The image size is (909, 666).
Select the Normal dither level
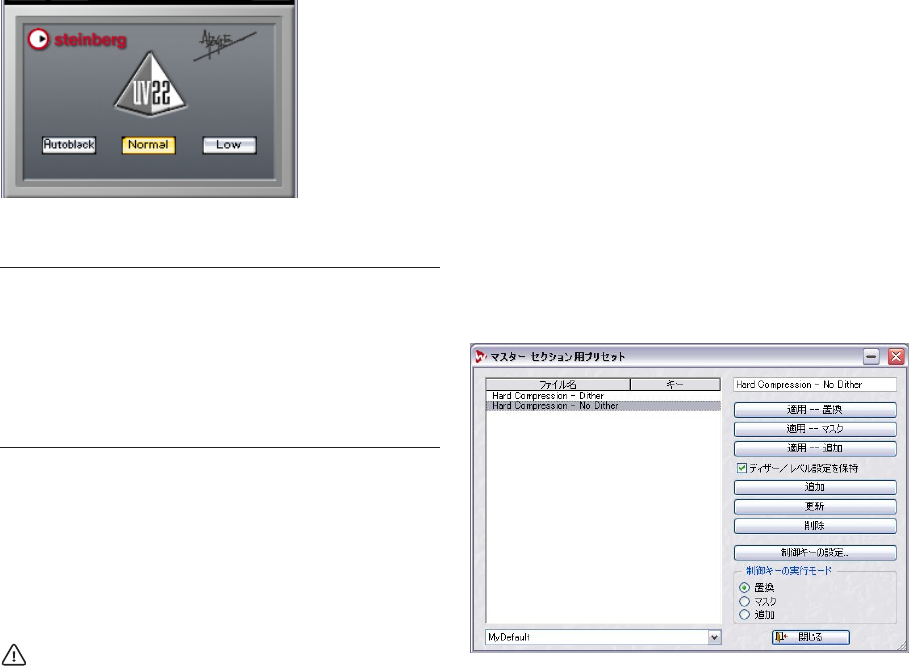[x=148, y=145]
